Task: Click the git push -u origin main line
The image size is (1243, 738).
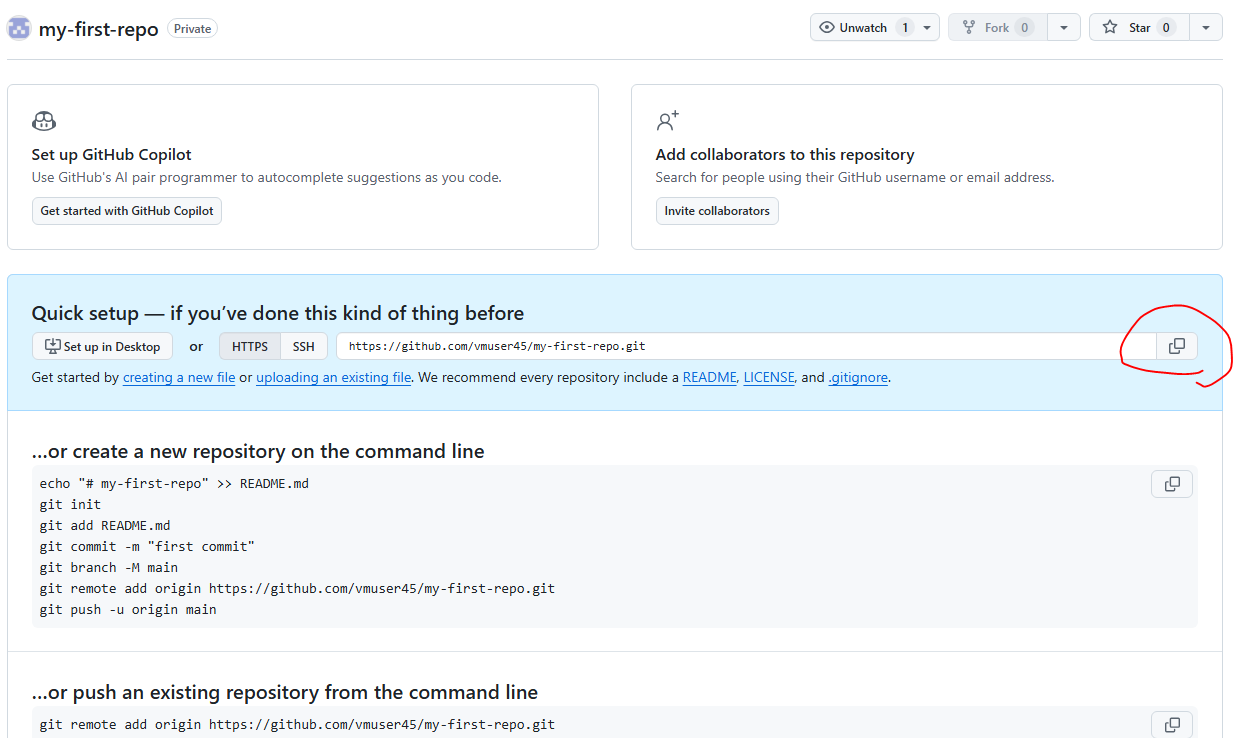Action: (128, 609)
